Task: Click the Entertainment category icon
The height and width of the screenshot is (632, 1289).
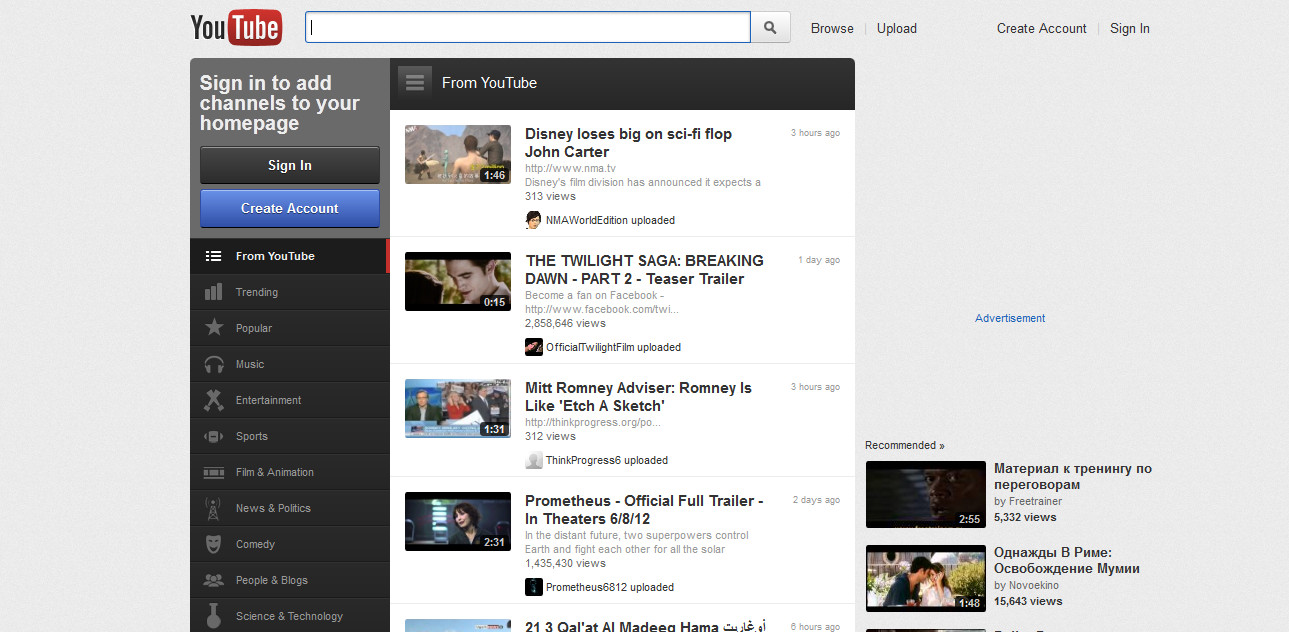Action: point(213,400)
